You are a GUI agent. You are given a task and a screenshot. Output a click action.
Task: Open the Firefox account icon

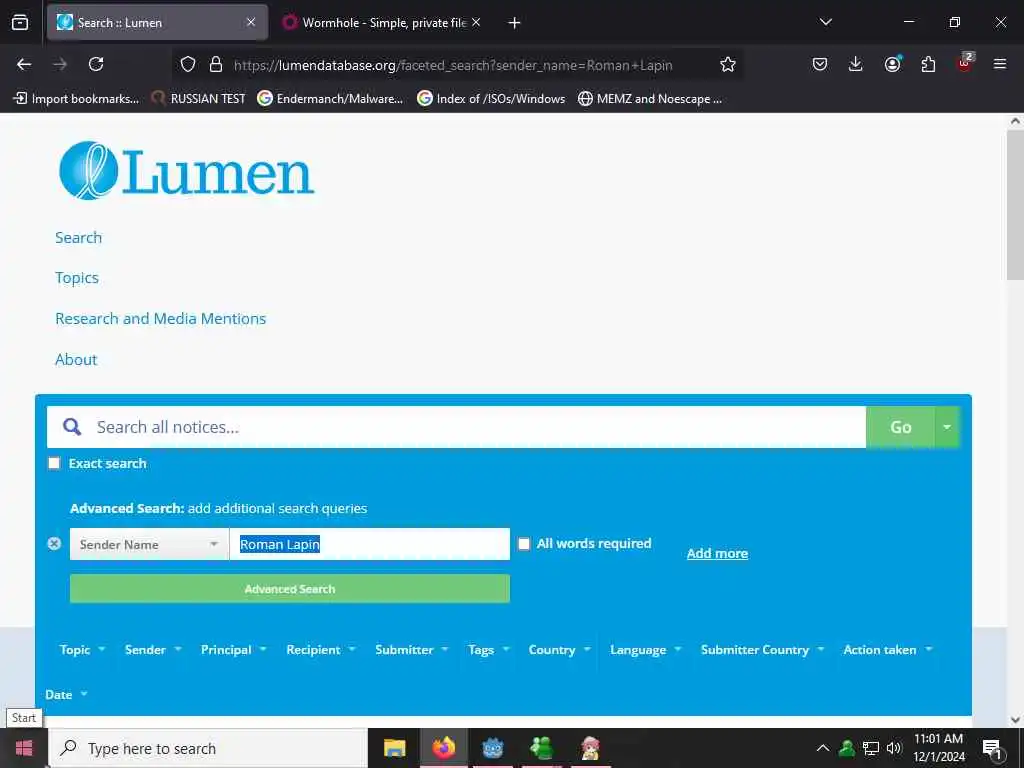coord(892,64)
